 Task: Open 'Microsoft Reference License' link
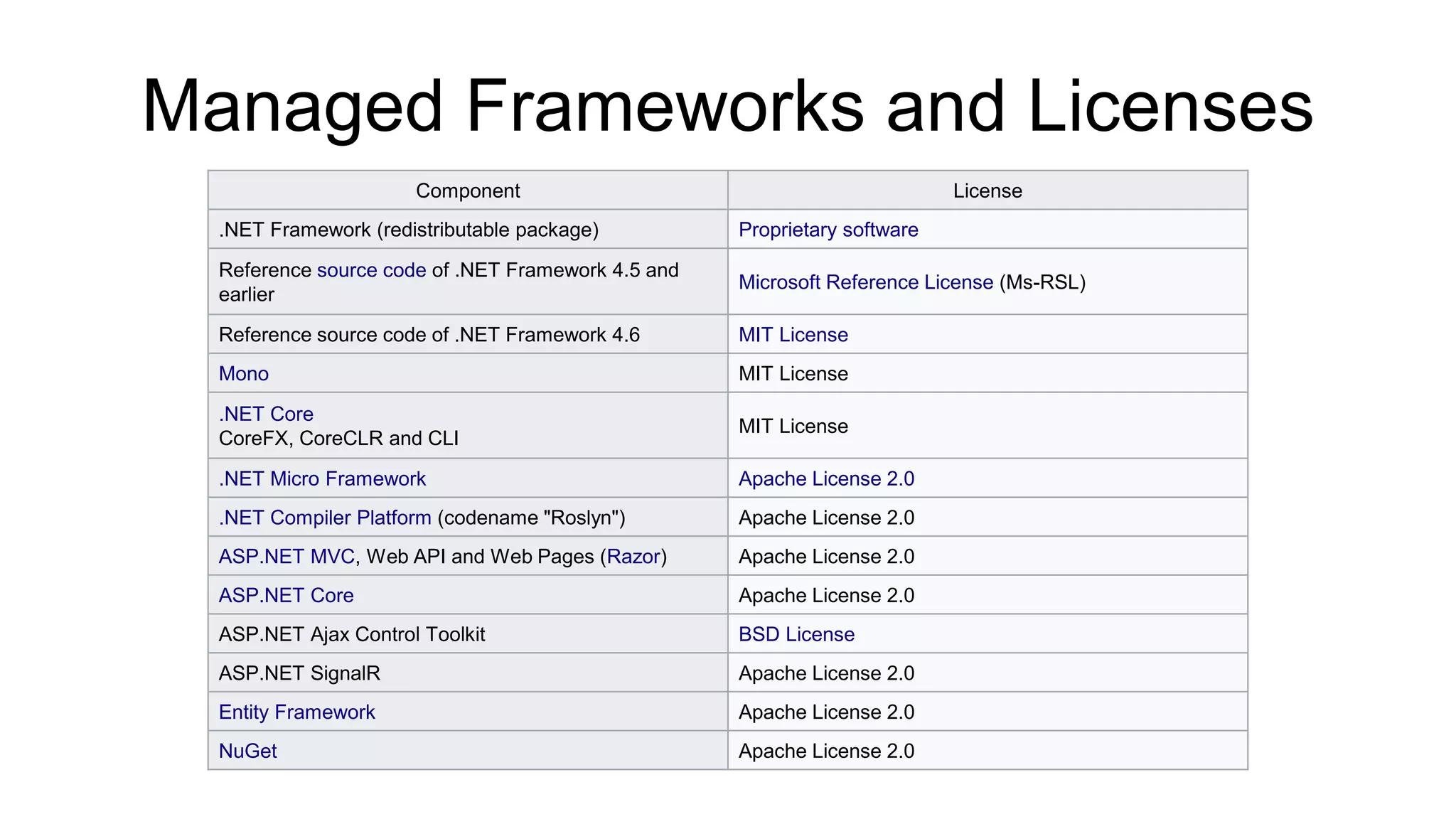click(866, 282)
